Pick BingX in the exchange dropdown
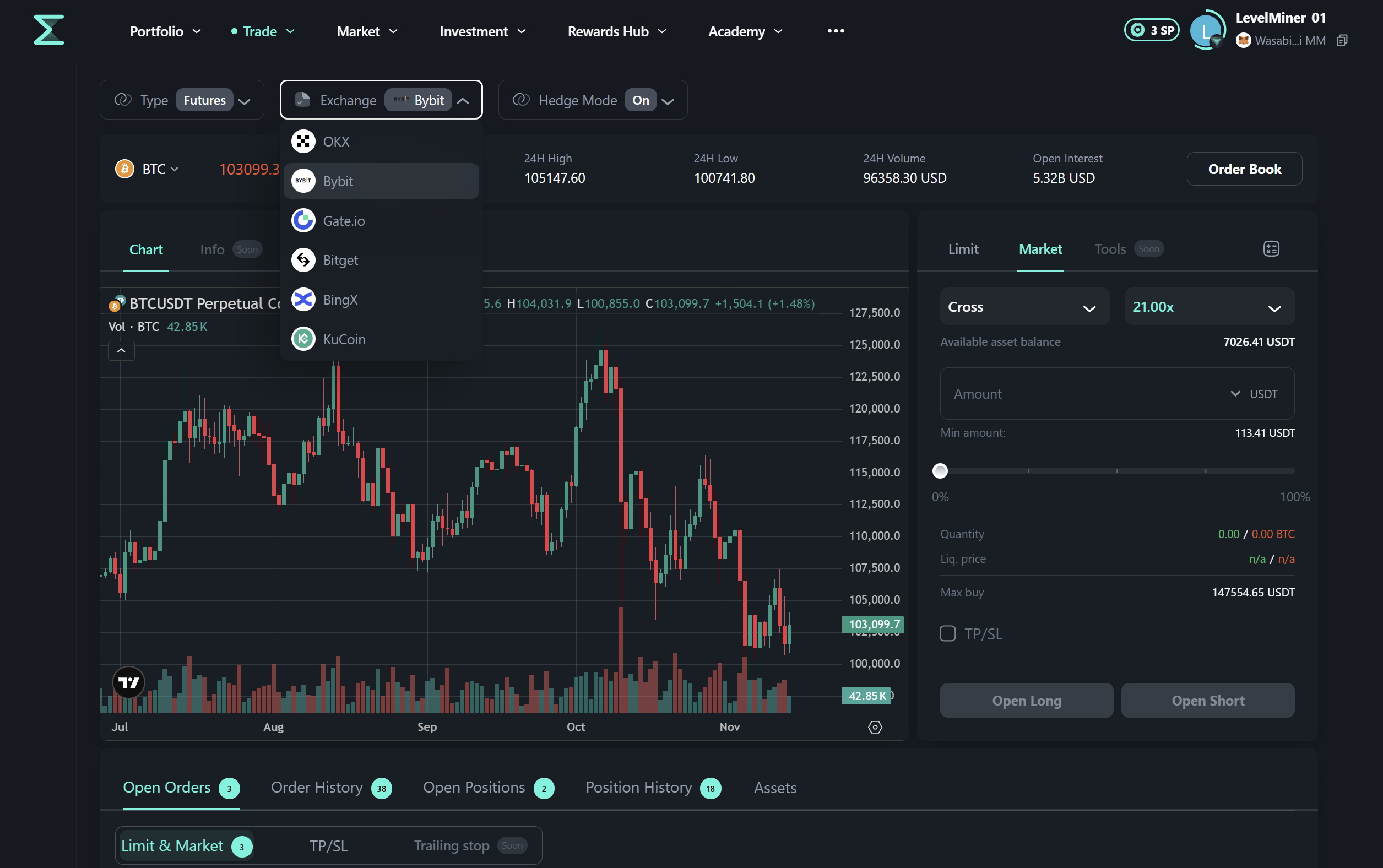 pyautogui.click(x=381, y=300)
